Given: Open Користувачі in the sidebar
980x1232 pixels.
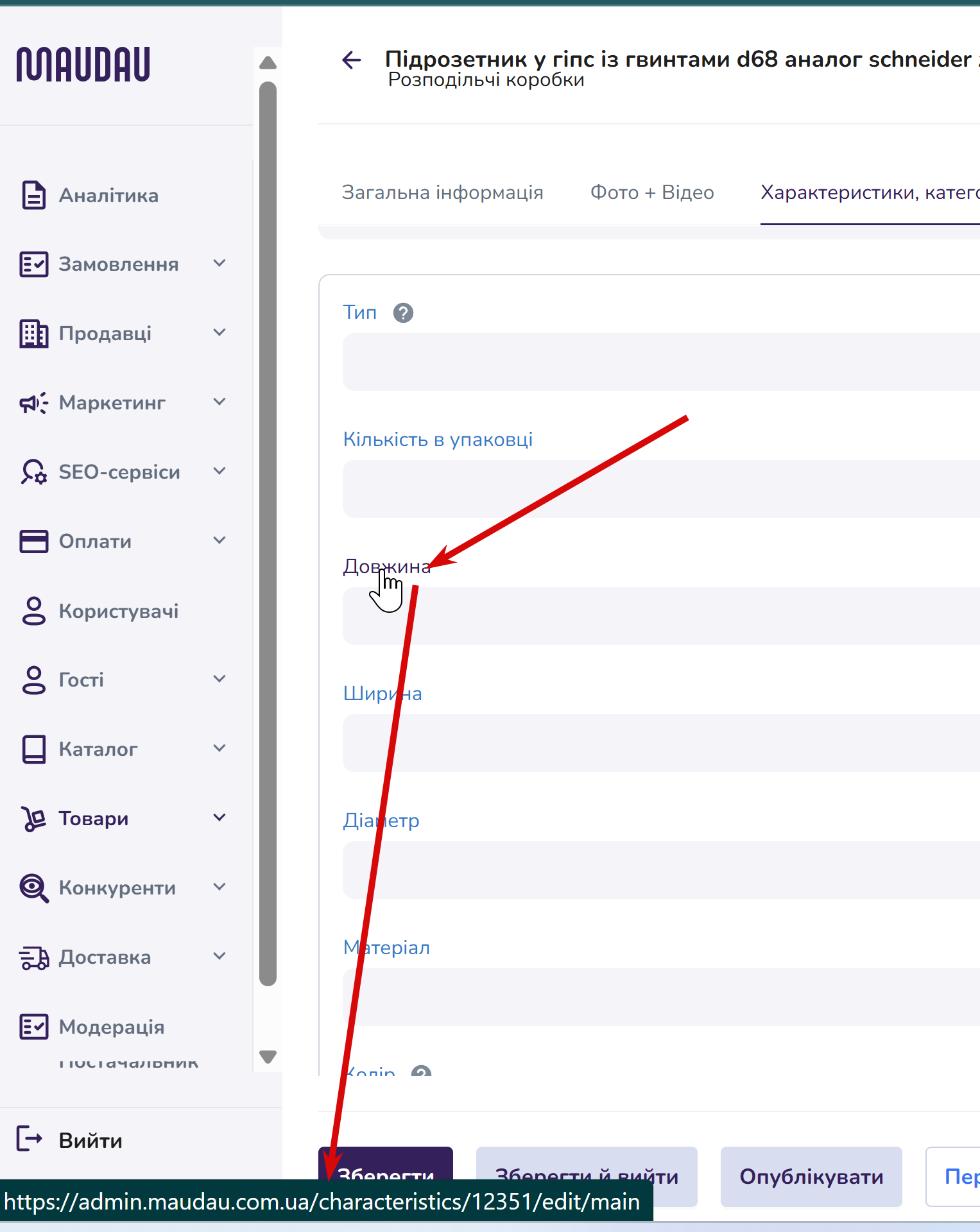Looking at the screenshot, I should (x=119, y=611).
